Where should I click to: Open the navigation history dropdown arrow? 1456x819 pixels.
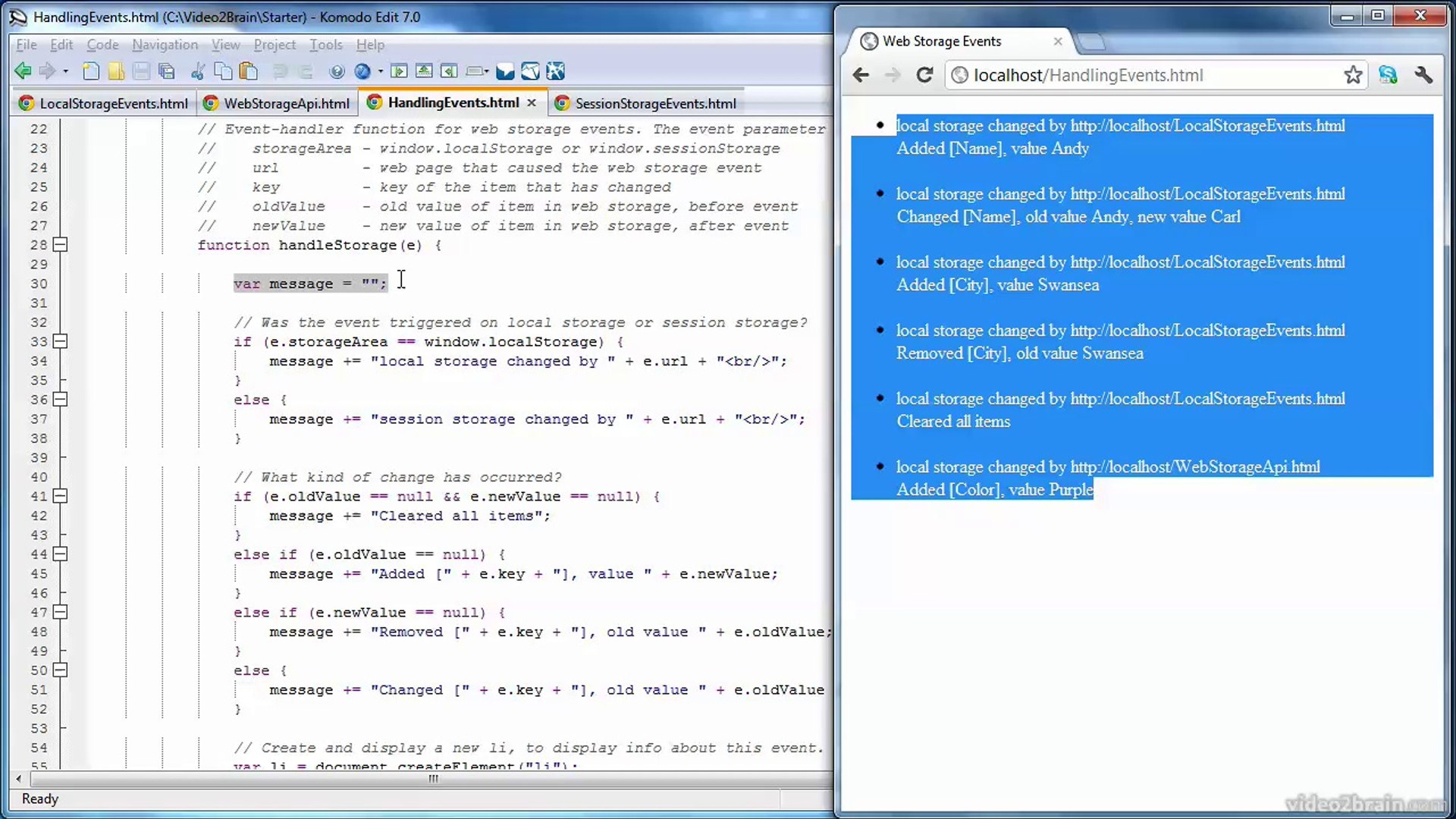pyautogui.click(x=66, y=71)
